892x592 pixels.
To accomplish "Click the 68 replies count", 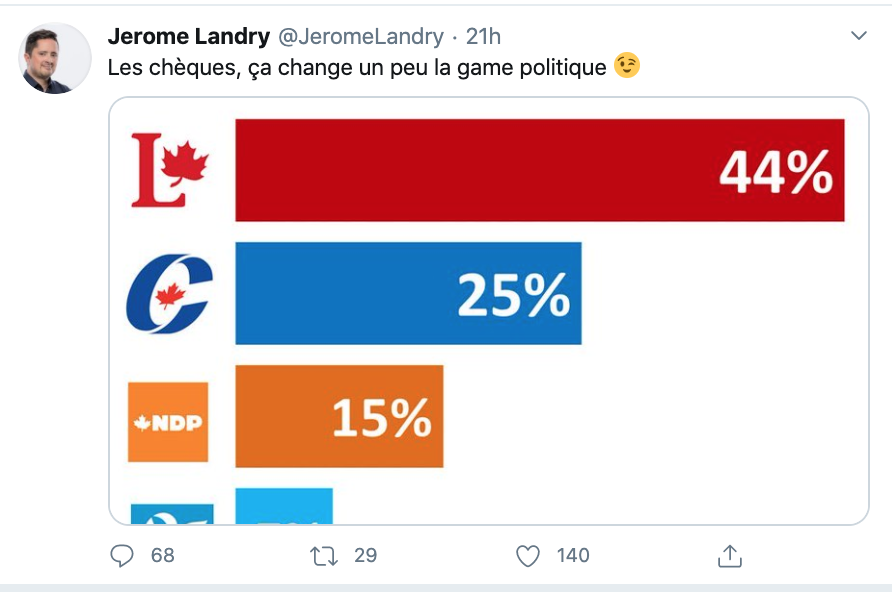I will [x=163, y=555].
